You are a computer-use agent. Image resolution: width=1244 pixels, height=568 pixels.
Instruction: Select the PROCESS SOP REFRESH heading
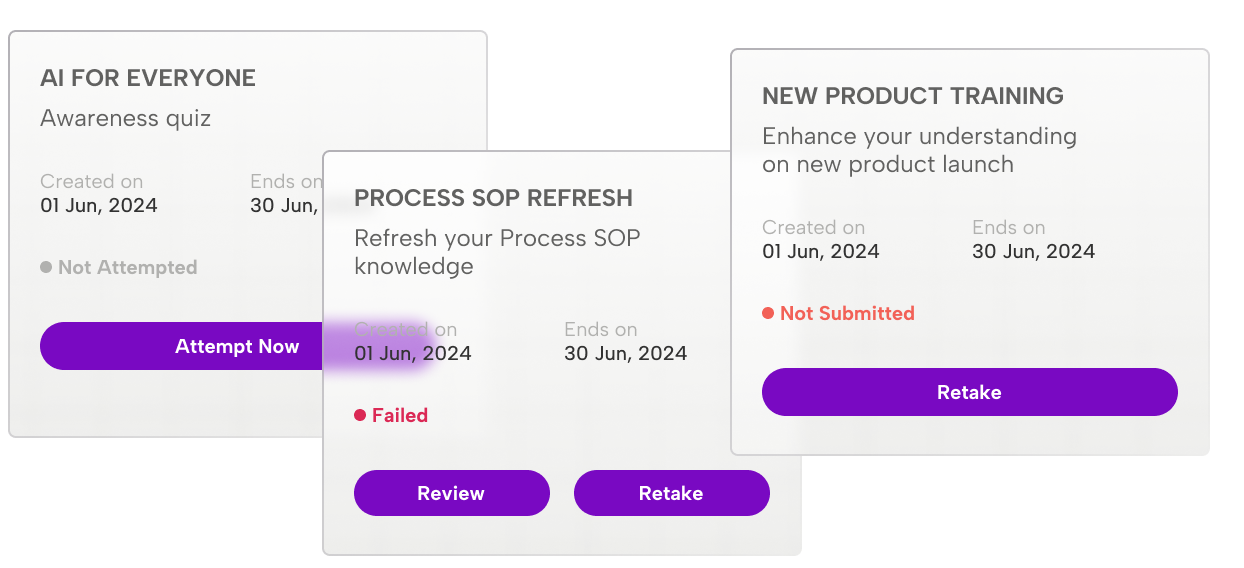point(493,198)
